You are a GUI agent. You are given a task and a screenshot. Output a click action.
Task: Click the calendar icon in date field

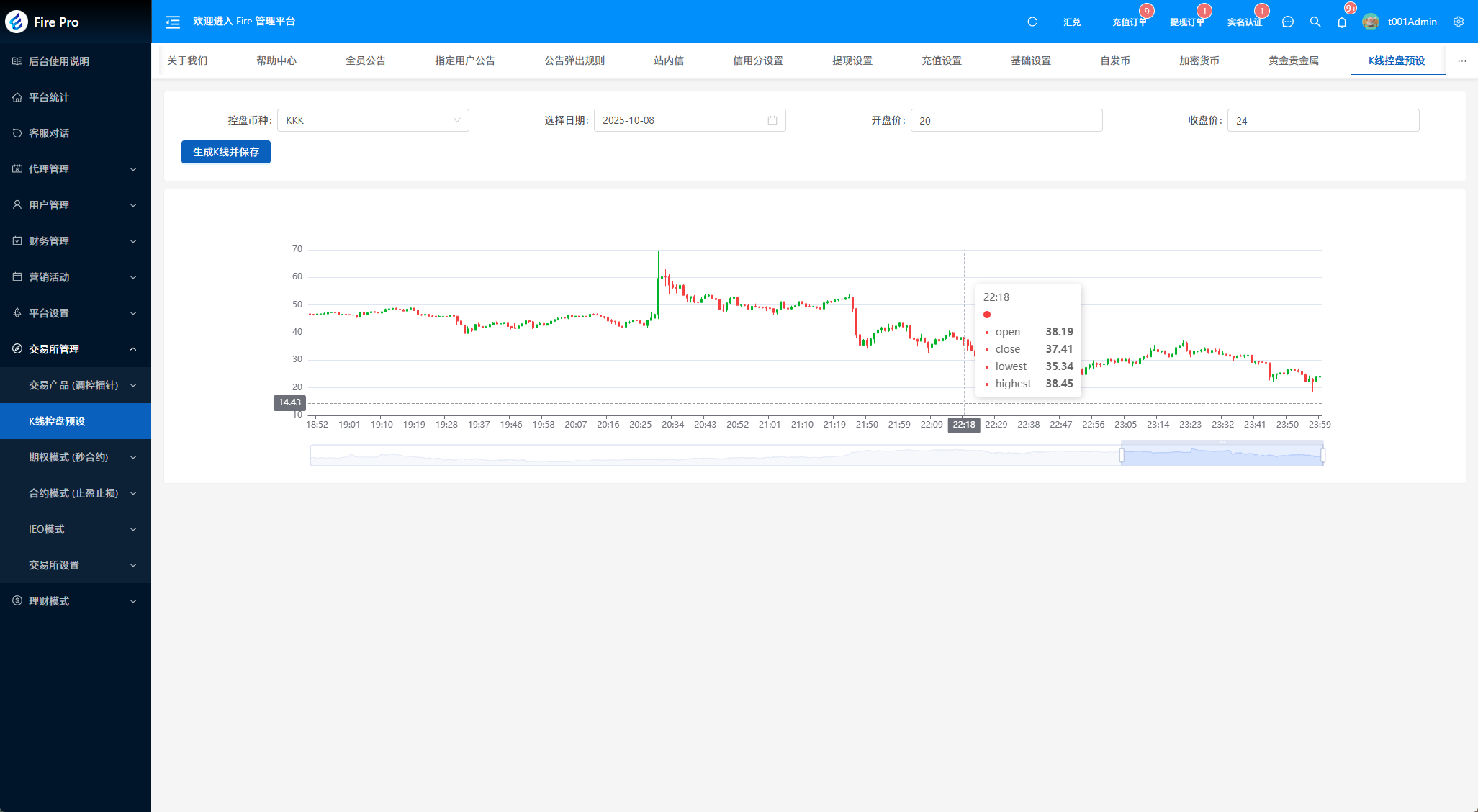click(772, 120)
